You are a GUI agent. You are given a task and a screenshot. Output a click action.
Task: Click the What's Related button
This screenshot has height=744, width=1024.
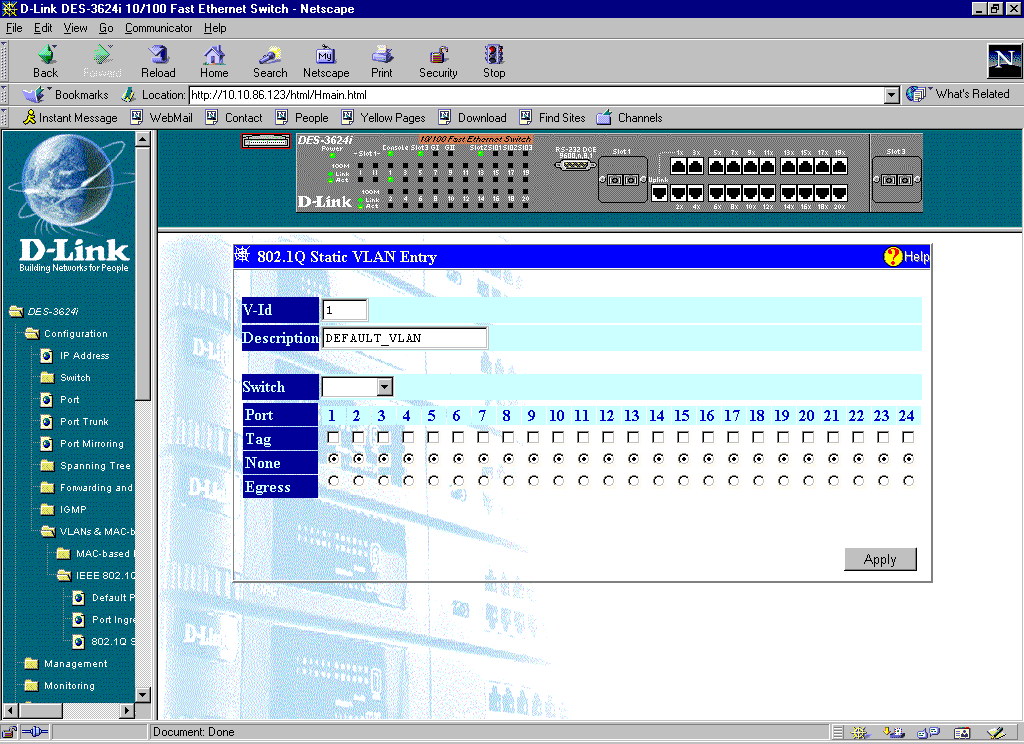tap(959, 94)
